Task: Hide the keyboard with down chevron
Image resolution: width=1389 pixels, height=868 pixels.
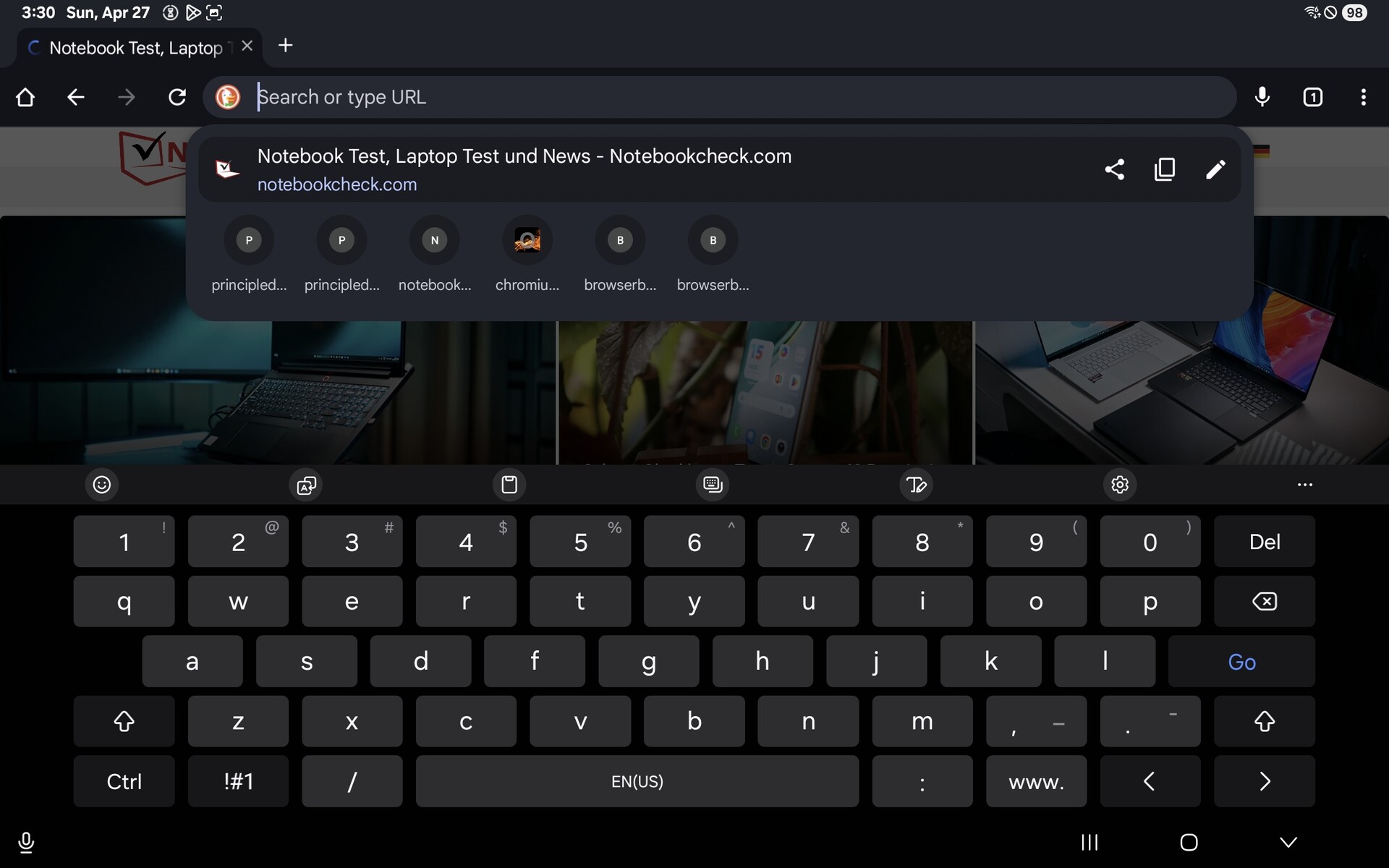Action: [1288, 842]
